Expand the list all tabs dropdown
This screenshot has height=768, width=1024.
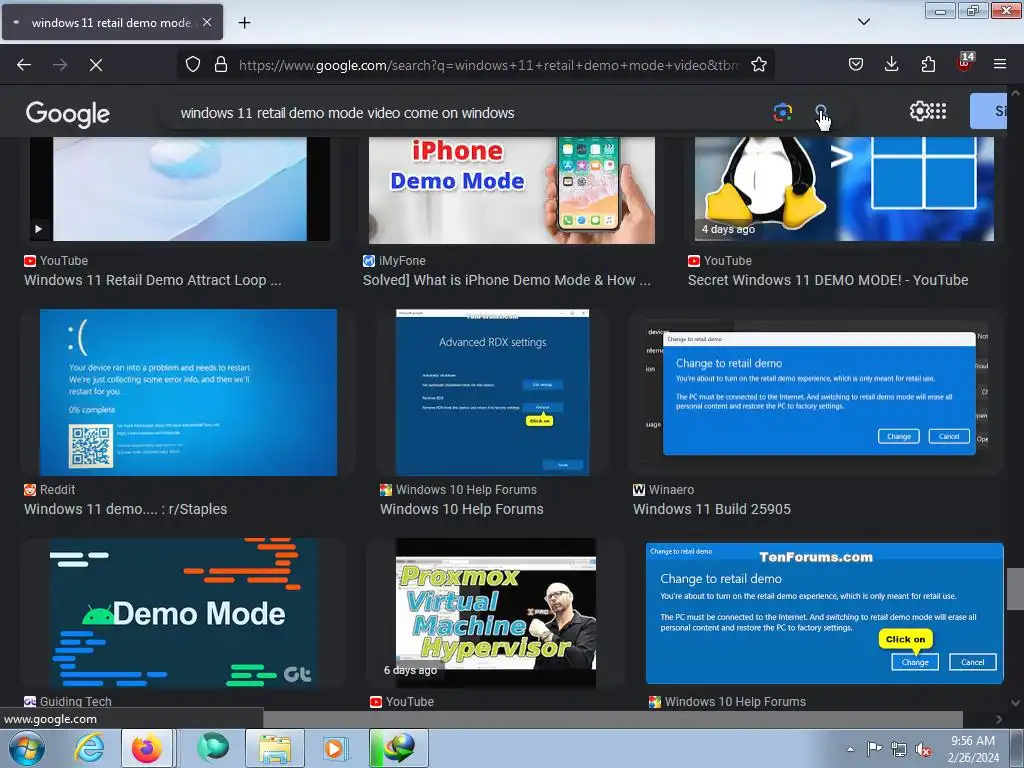(863, 22)
